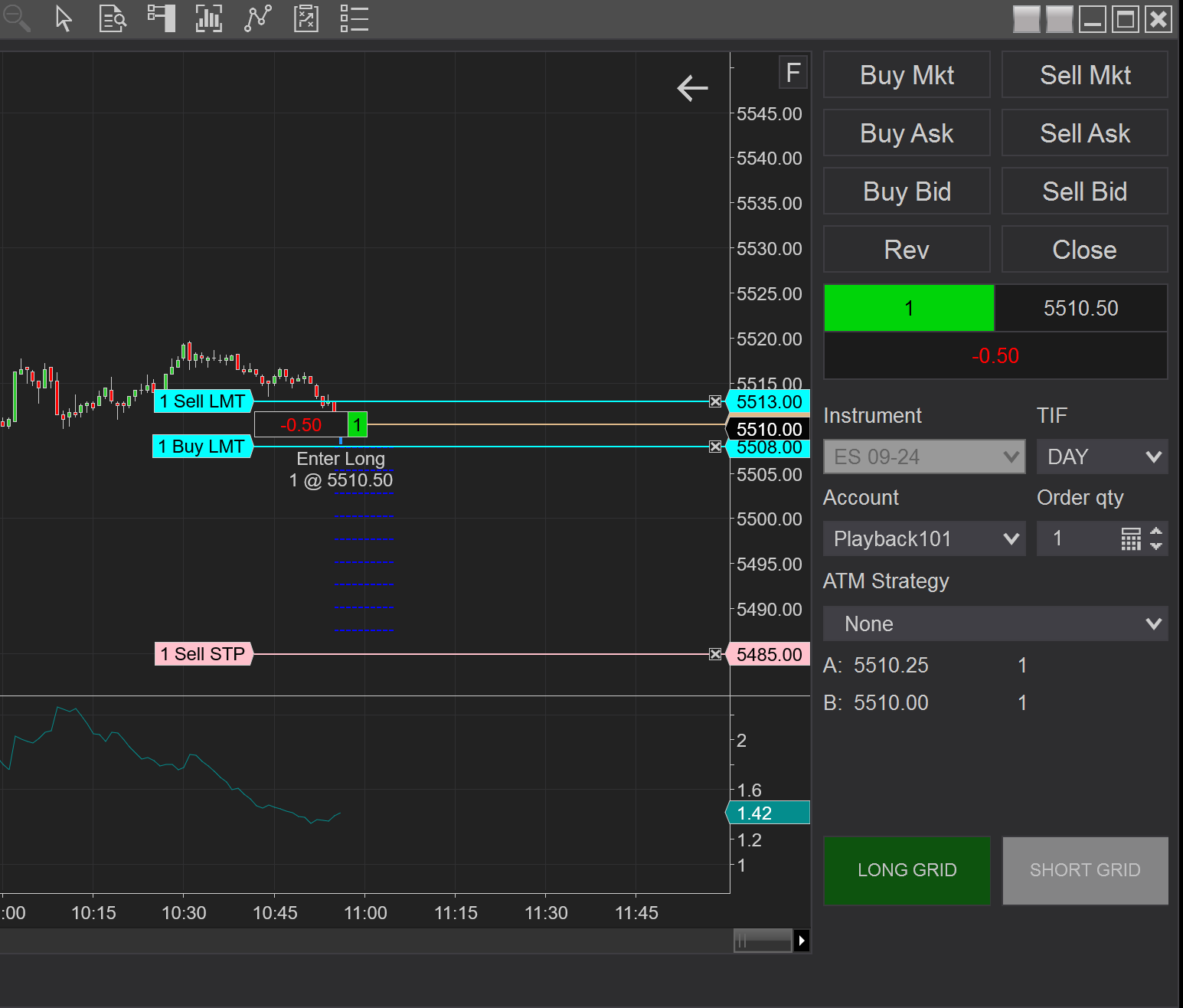Click the order list icon
1183x1008 pixels.
354,19
